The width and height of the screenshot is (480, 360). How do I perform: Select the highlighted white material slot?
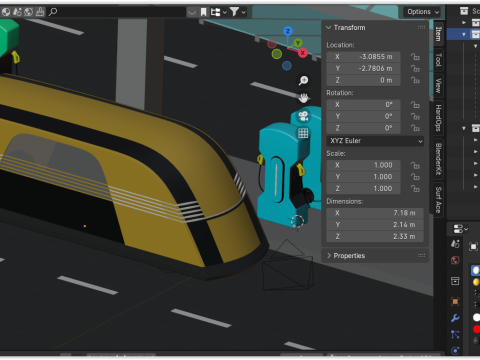(x=476, y=270)
